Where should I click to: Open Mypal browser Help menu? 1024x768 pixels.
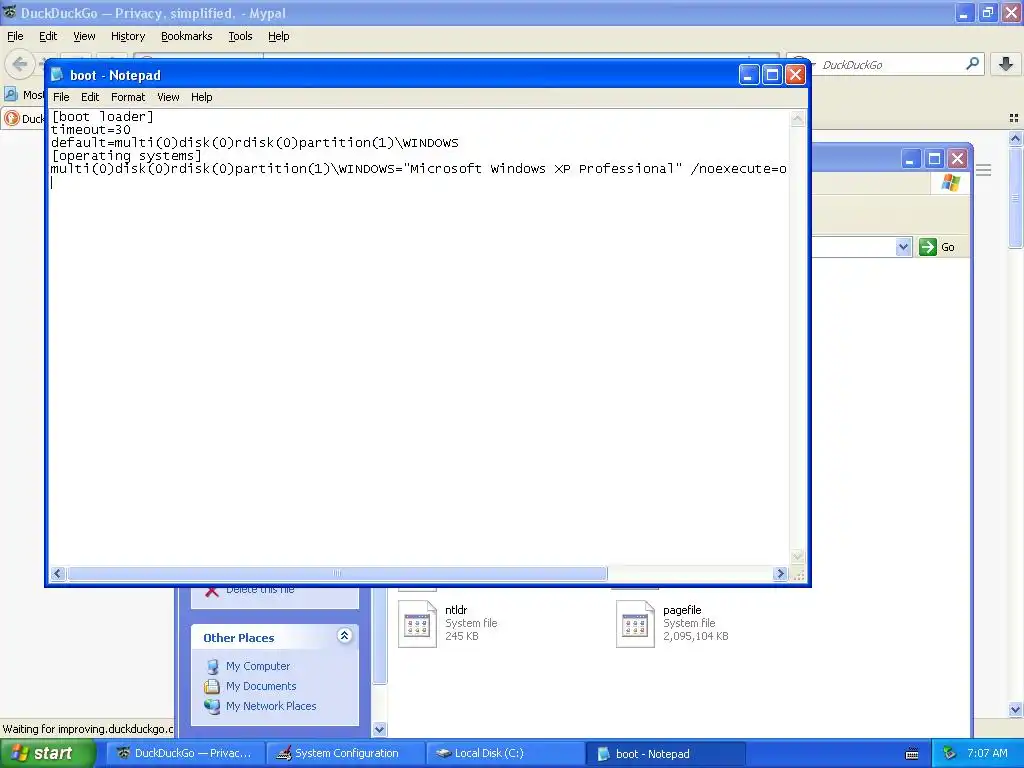tap(278, 37)
